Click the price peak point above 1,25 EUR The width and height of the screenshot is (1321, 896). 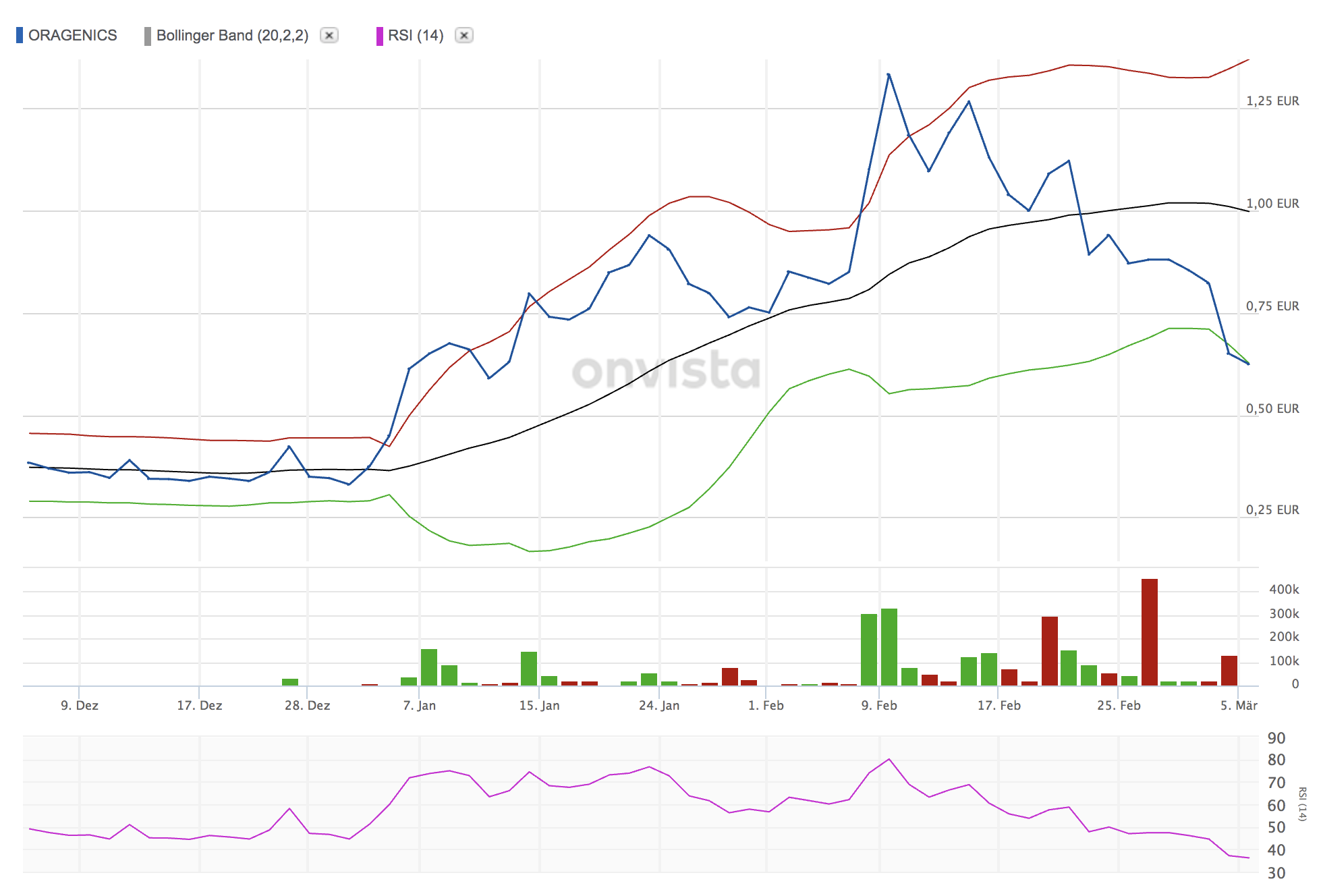pos(889,74)
